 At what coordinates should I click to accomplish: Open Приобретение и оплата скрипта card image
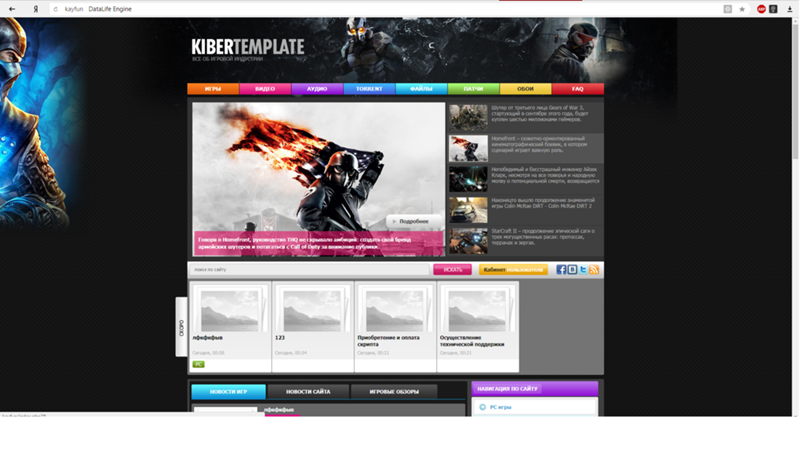(395, 309)
